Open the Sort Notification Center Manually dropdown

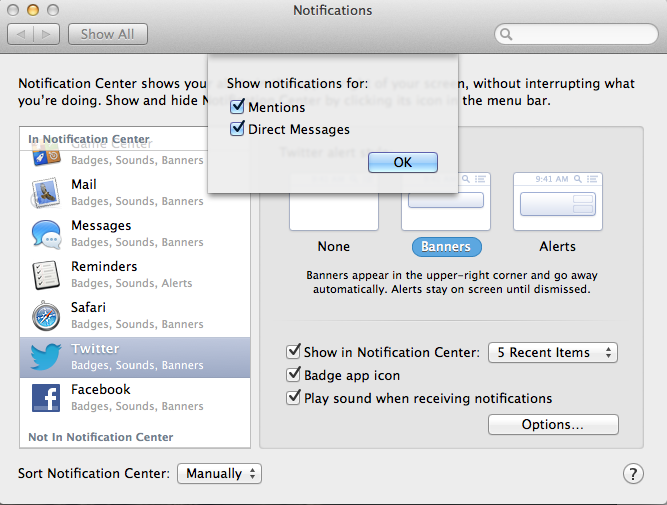click(x=219, y=474)
